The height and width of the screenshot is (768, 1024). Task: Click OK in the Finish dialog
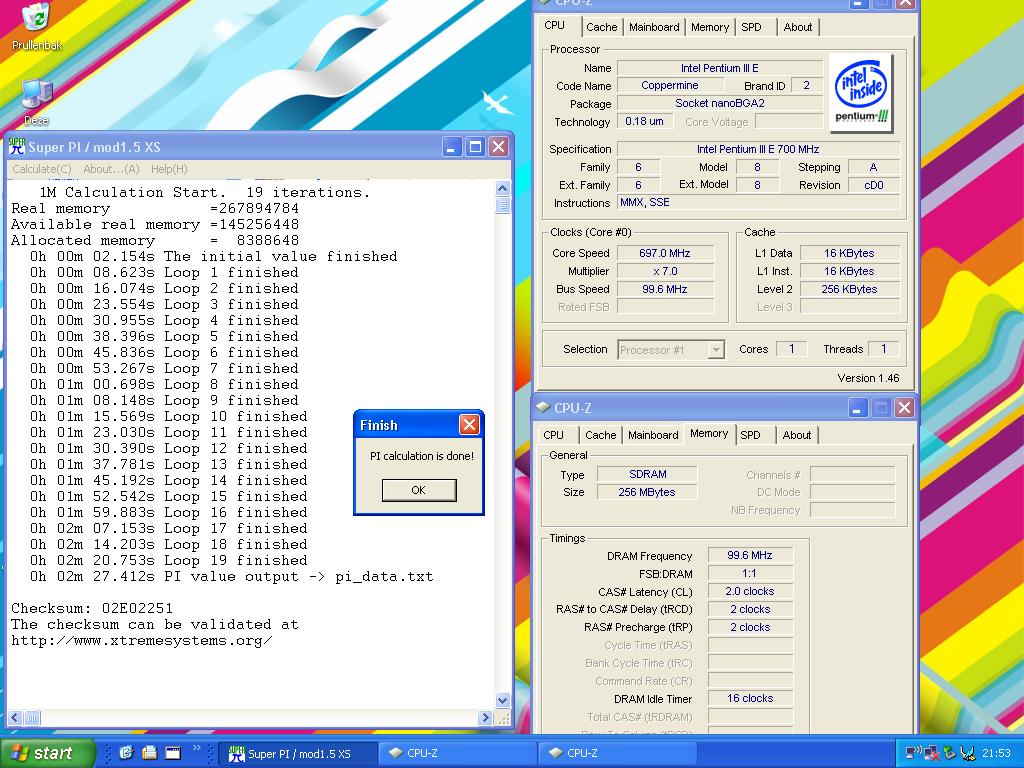click(x=419, y=490)
